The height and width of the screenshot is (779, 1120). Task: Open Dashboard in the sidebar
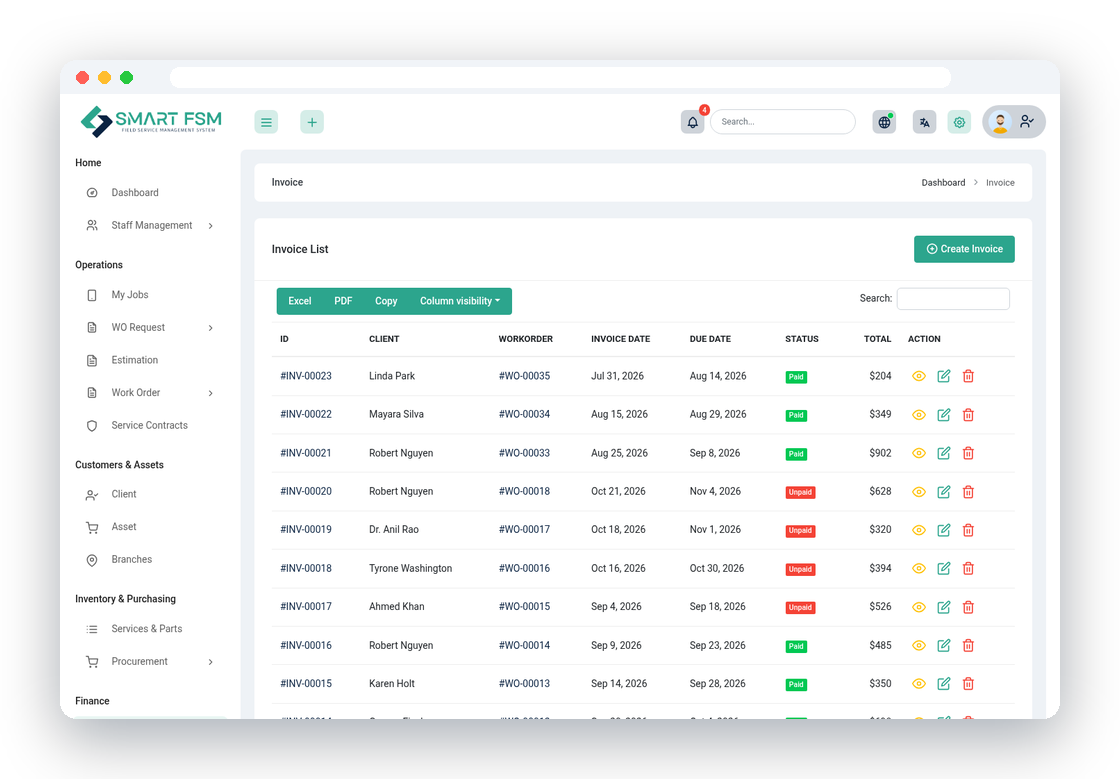(x=135, y=193)
